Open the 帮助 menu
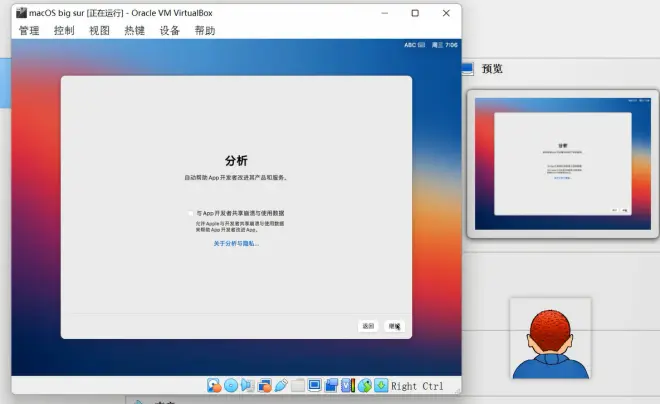660x404 pixels. pos(205,31)
